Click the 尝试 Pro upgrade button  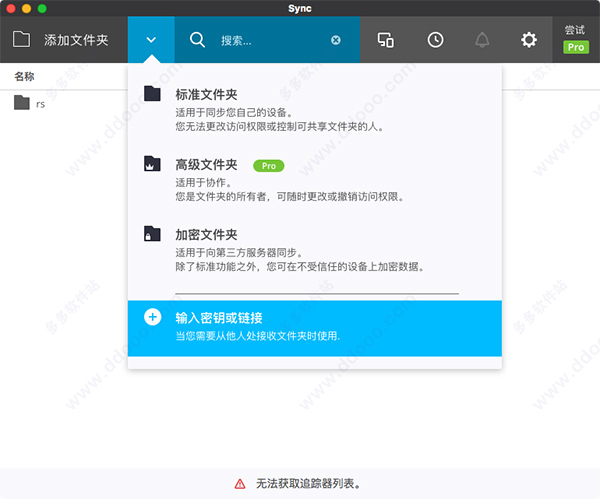(x=576, y=39)
